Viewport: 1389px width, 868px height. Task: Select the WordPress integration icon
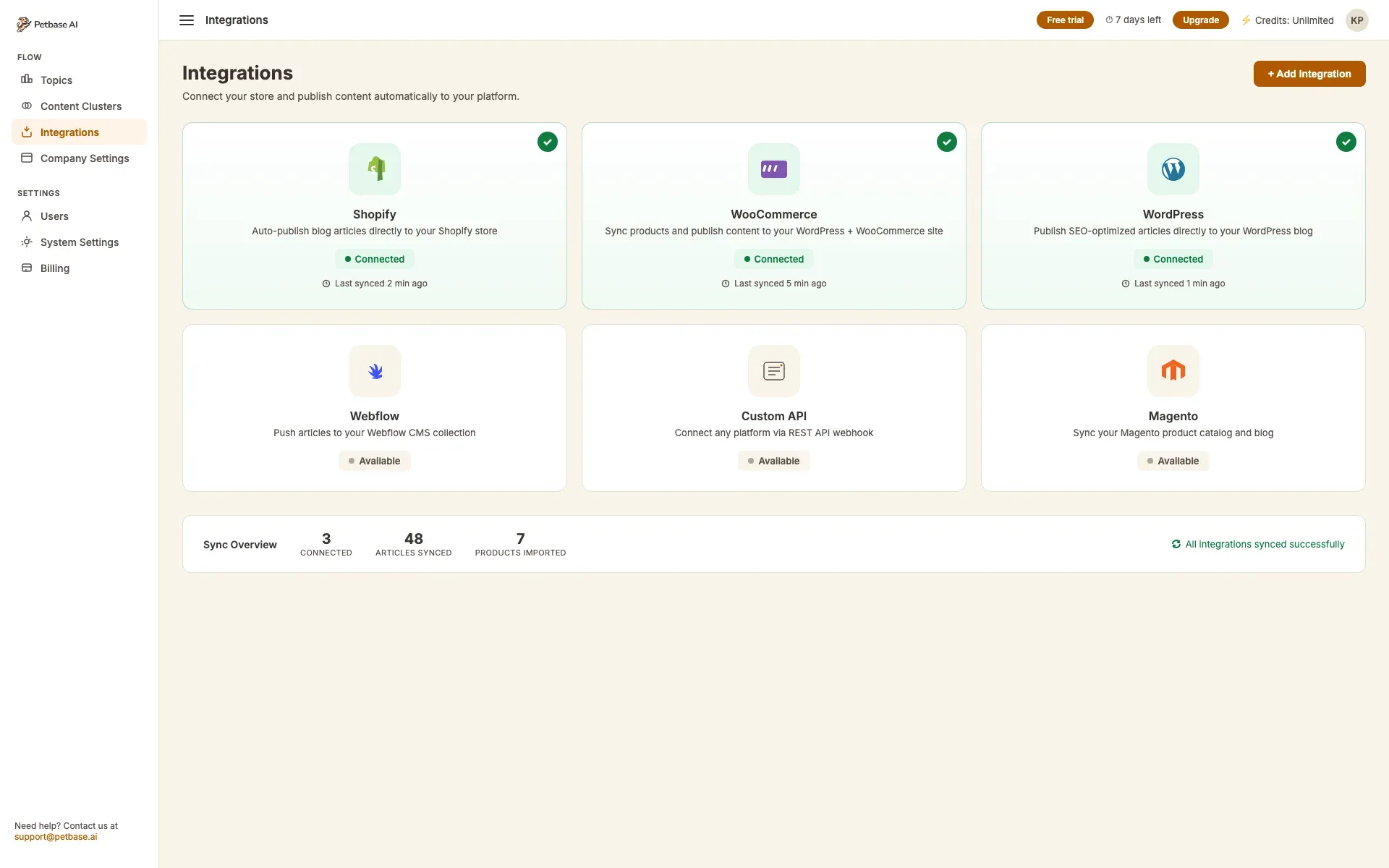click(1173, 169)
